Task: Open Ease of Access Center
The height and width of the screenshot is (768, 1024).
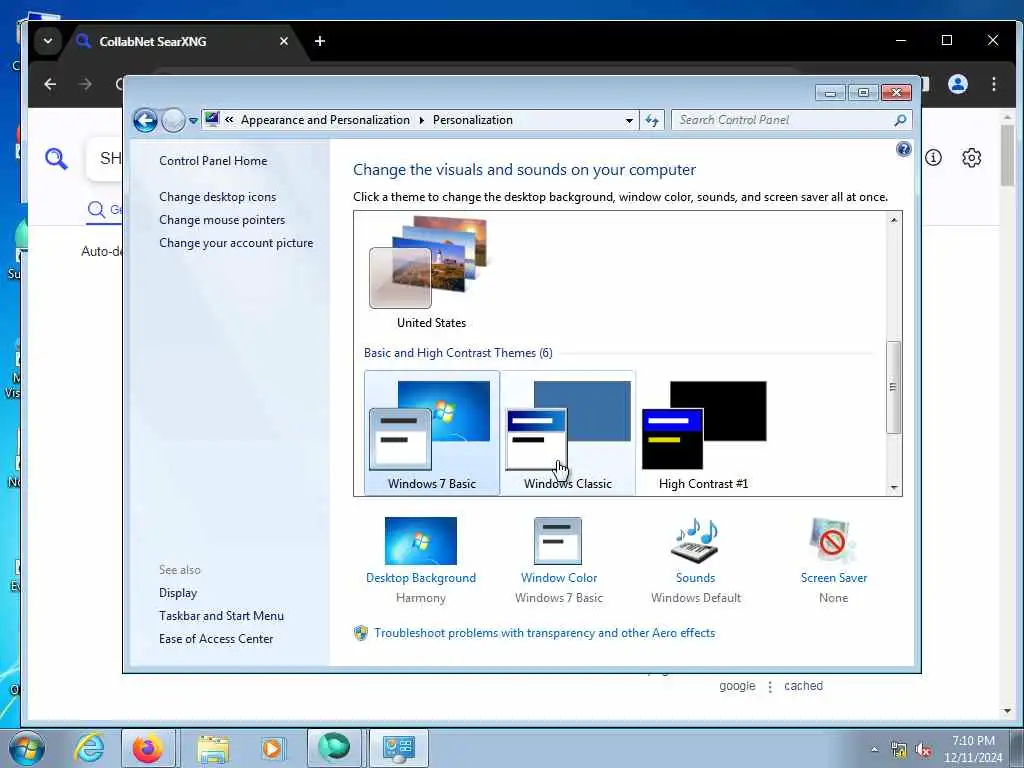Action: click(x=216, y=639)
